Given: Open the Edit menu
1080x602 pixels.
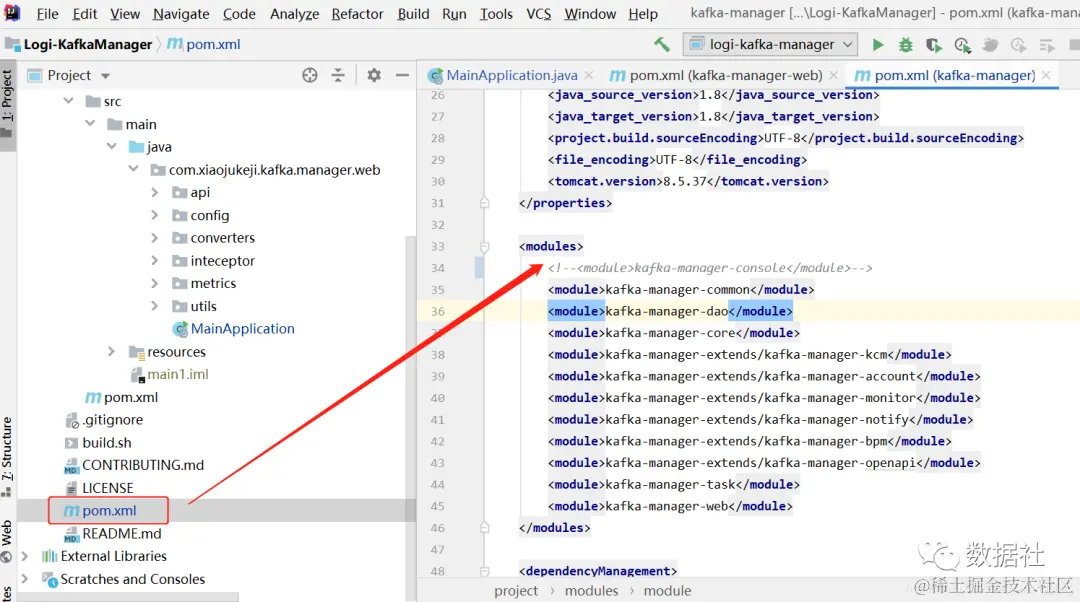Looking at the screenshot, I should pyautogui.click(x=85, y=14).
